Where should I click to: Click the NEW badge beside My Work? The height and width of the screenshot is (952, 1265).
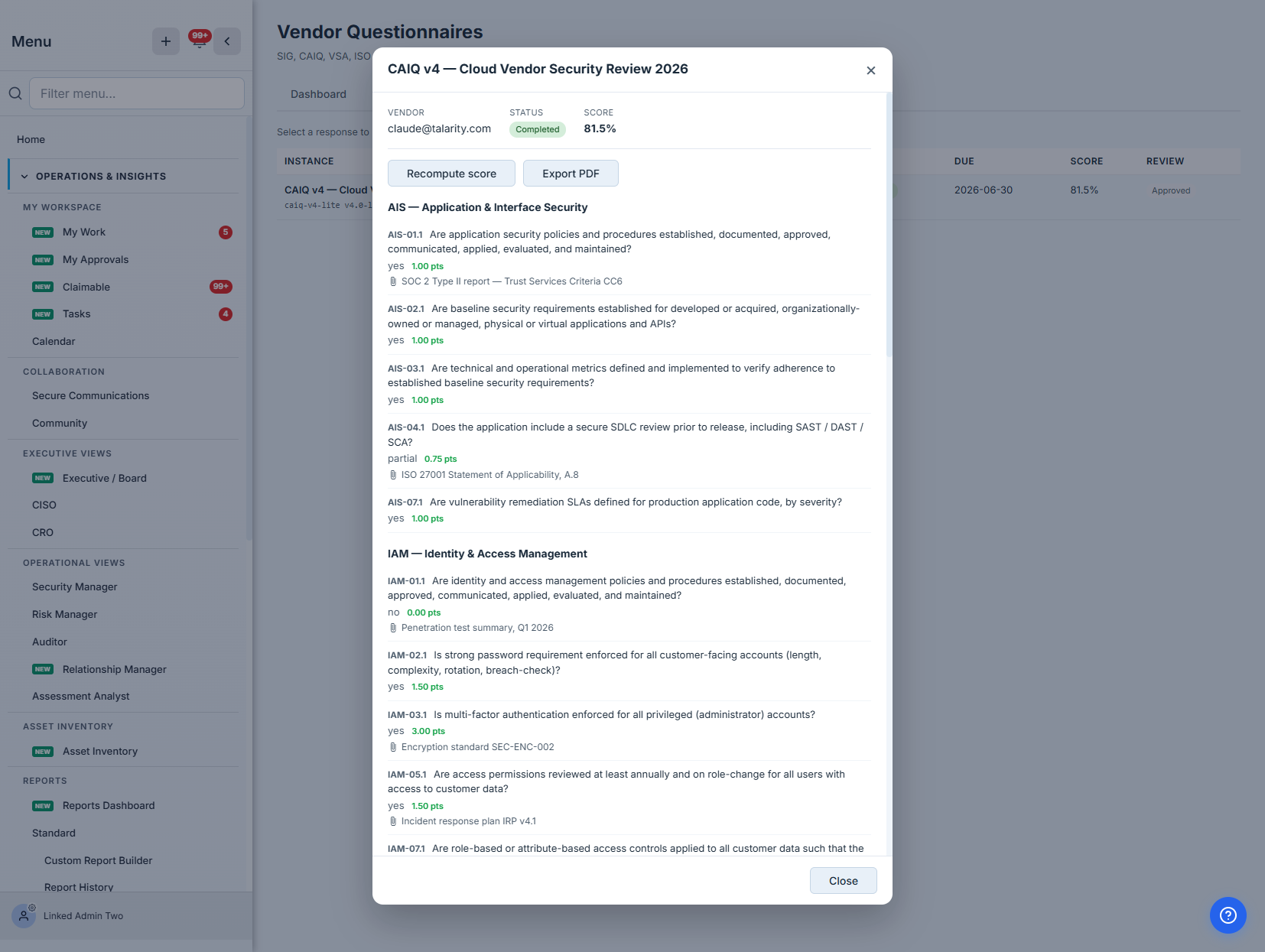point(43,232)
